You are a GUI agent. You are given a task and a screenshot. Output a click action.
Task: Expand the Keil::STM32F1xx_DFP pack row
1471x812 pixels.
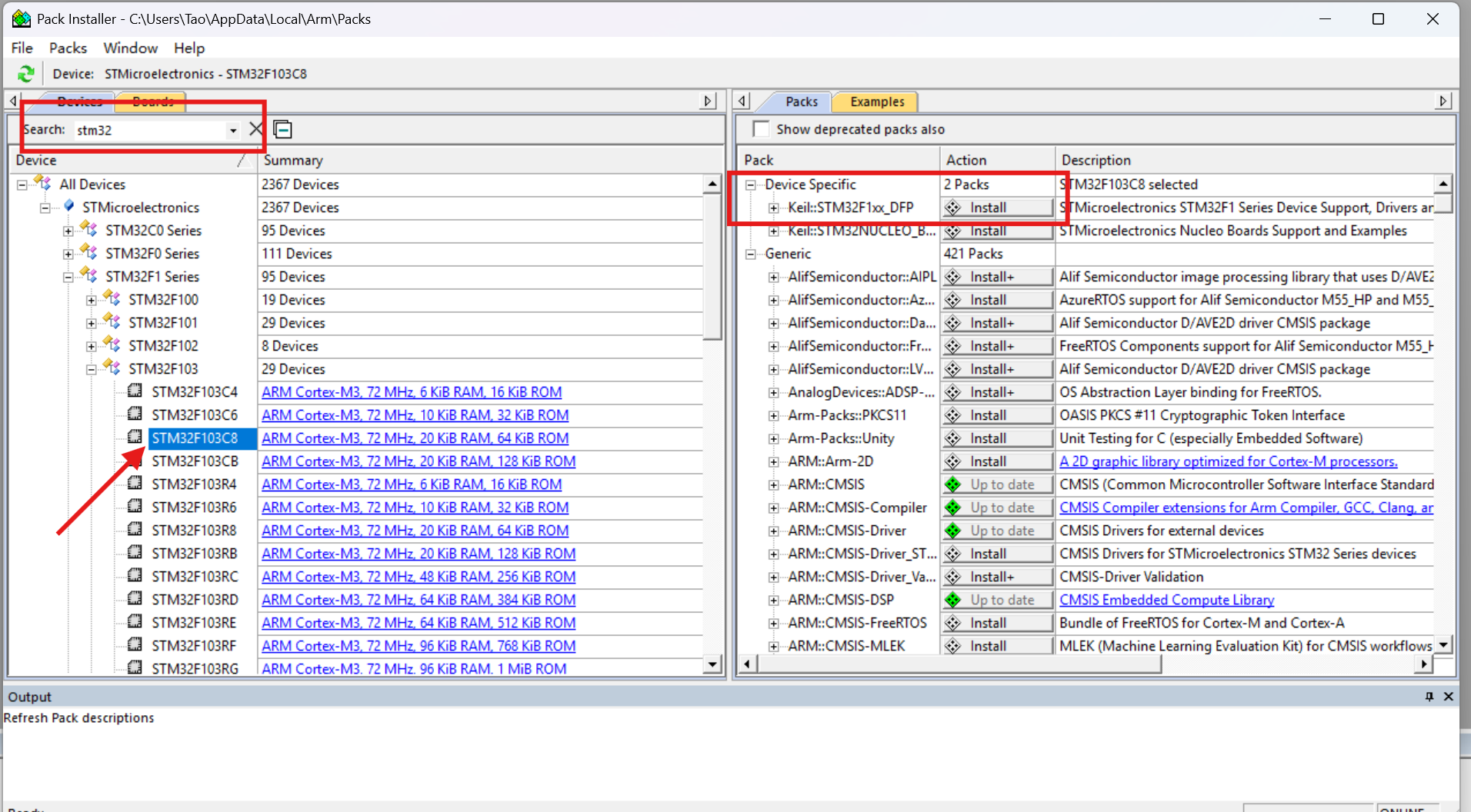[773, 208]
